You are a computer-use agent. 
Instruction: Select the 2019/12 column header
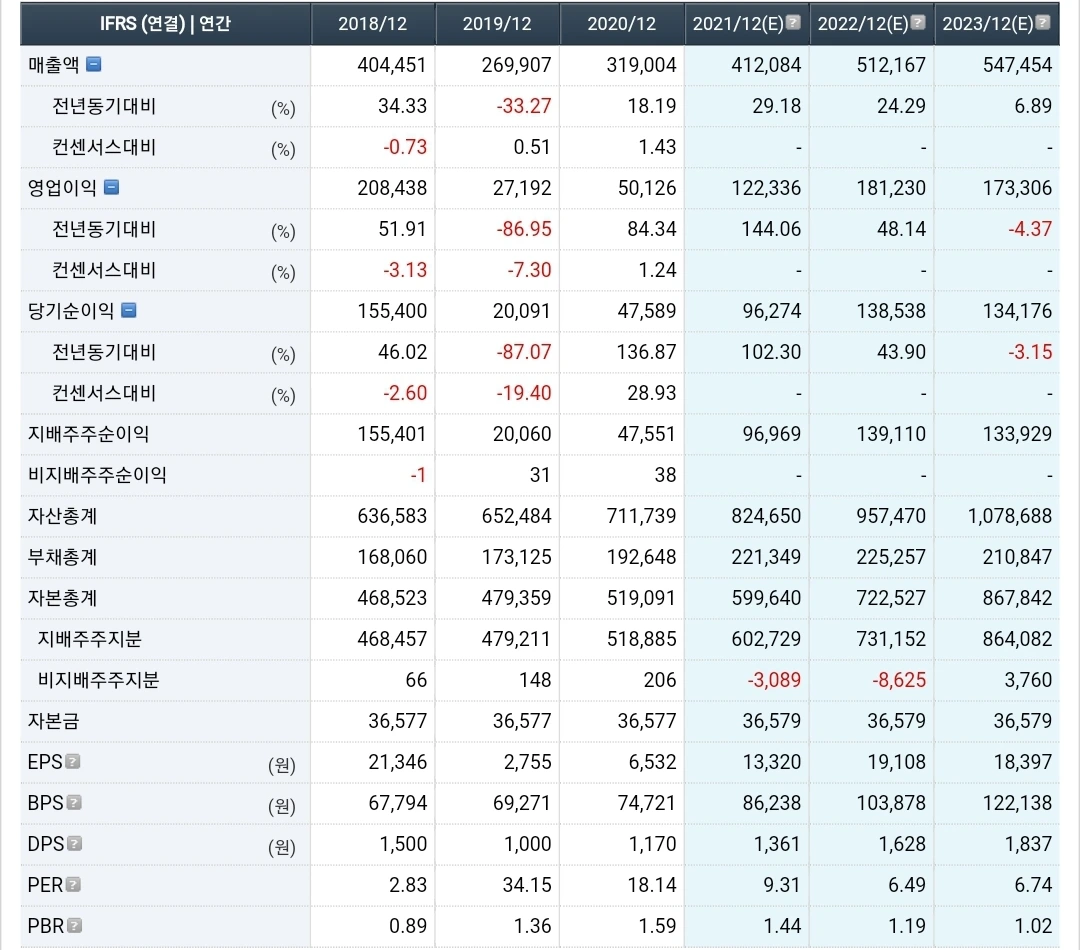[x=497, y=24]
